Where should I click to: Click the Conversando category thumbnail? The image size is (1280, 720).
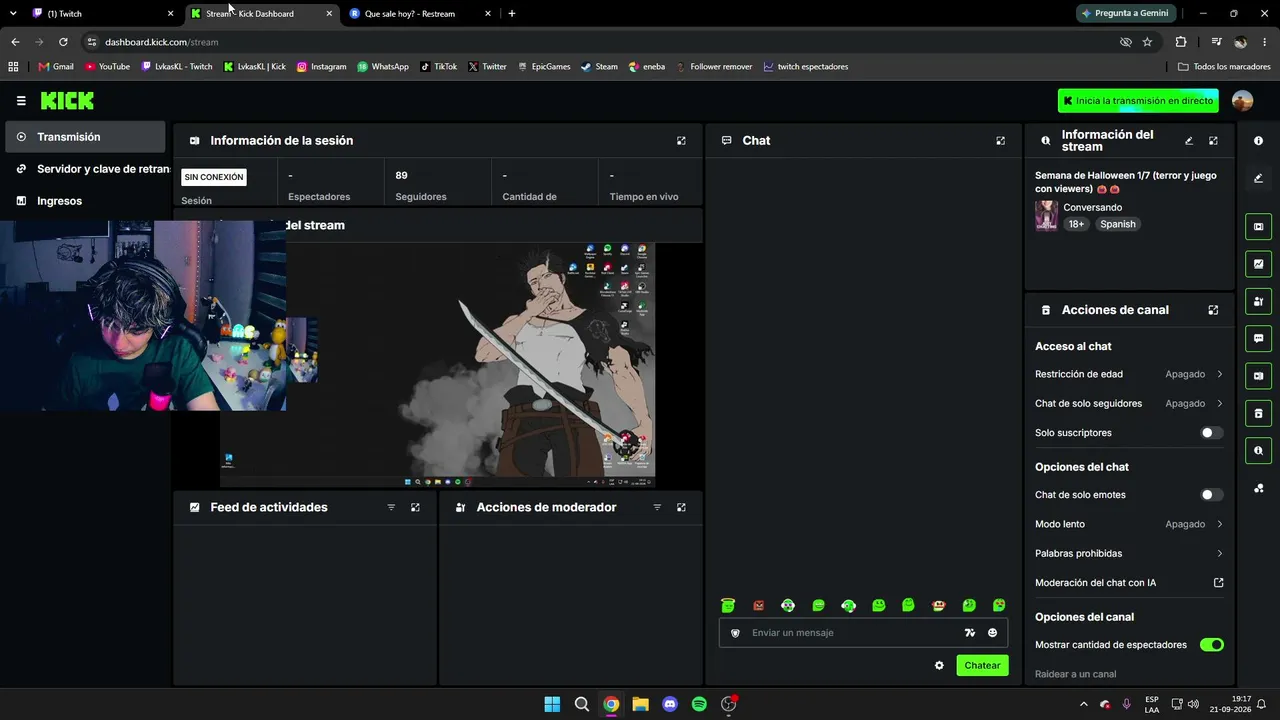click(x=1046, y=216)
